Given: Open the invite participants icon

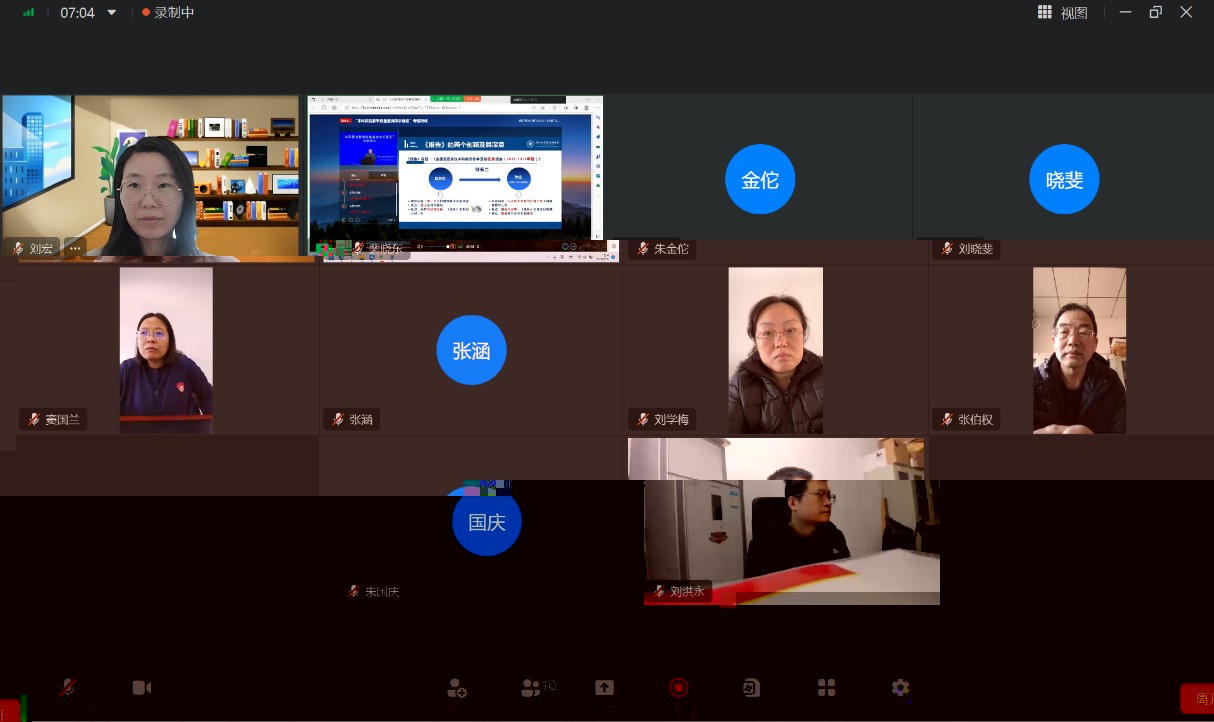Looking at the screenshot, I should [x=457, y=688].
